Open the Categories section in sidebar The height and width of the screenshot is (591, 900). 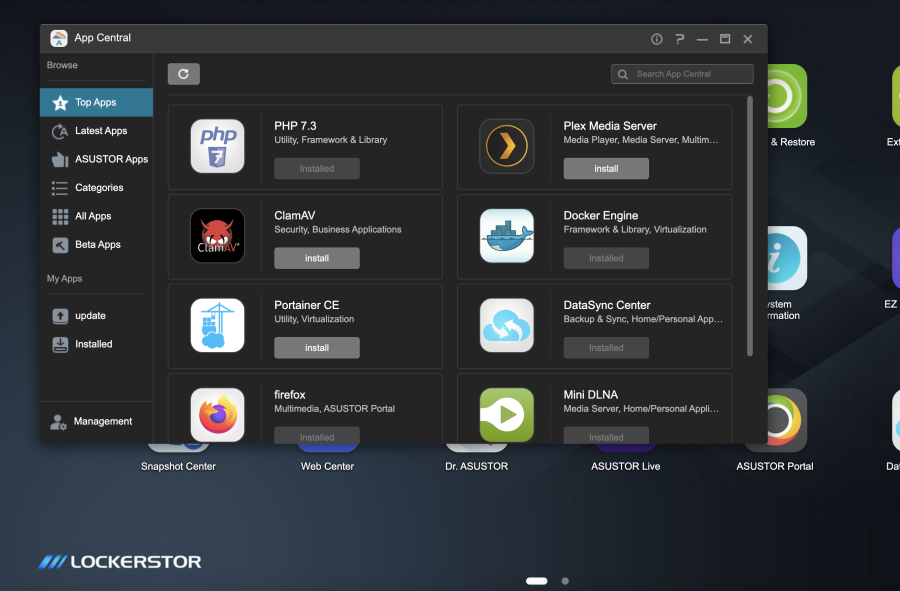pos(101,187)
